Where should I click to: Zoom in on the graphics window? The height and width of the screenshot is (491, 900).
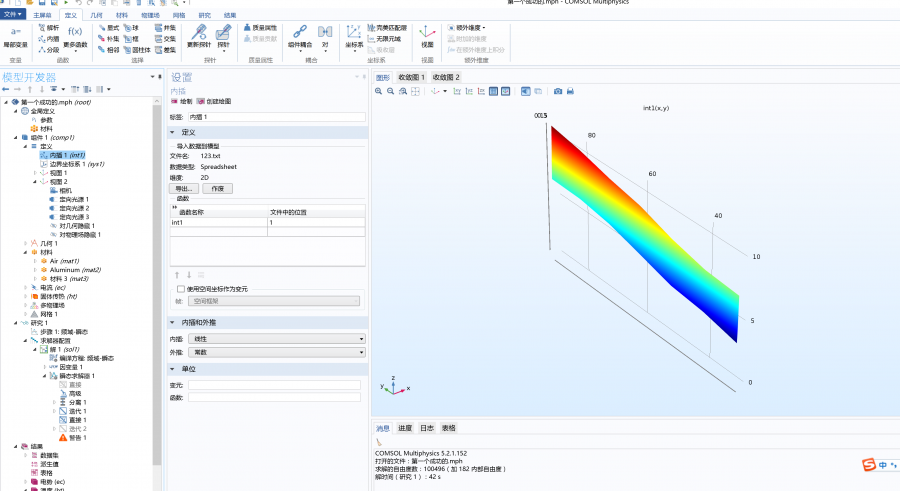pos(378,91)
